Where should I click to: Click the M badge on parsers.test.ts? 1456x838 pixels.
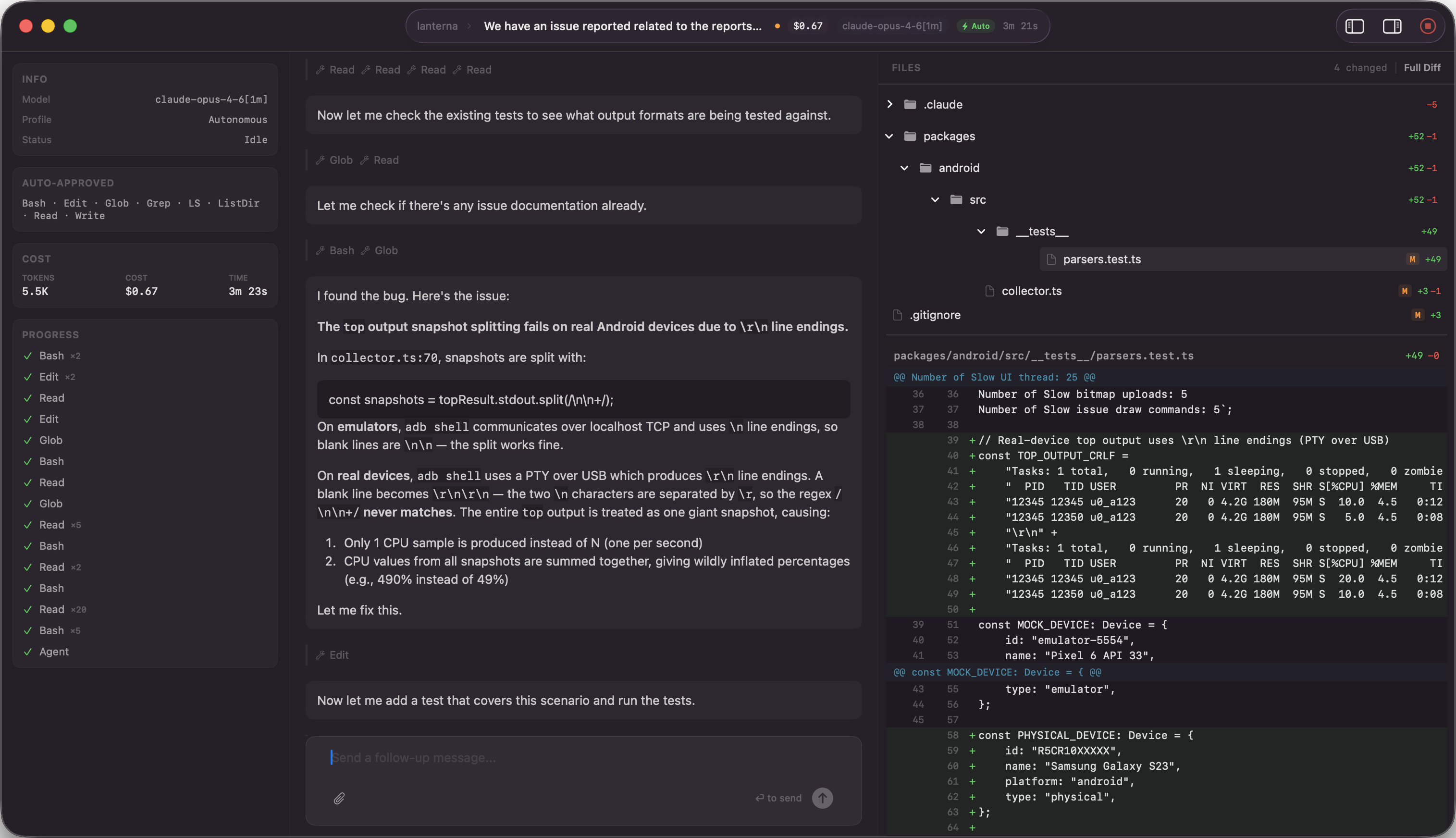click(1412, 259)
